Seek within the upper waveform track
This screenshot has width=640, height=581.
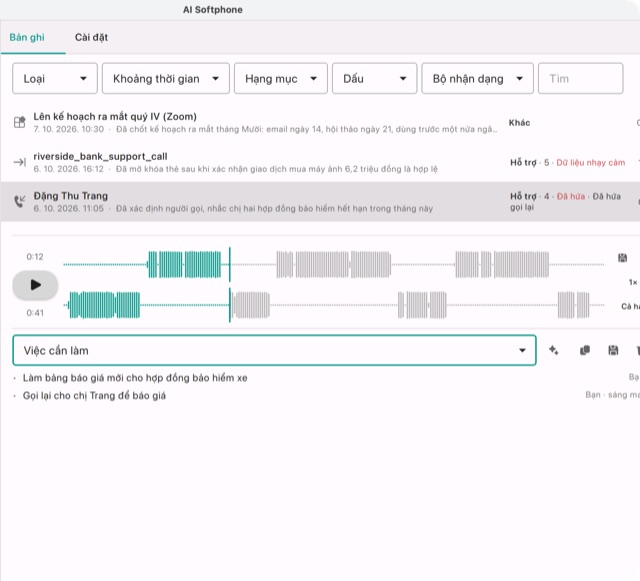pos(333,265)
